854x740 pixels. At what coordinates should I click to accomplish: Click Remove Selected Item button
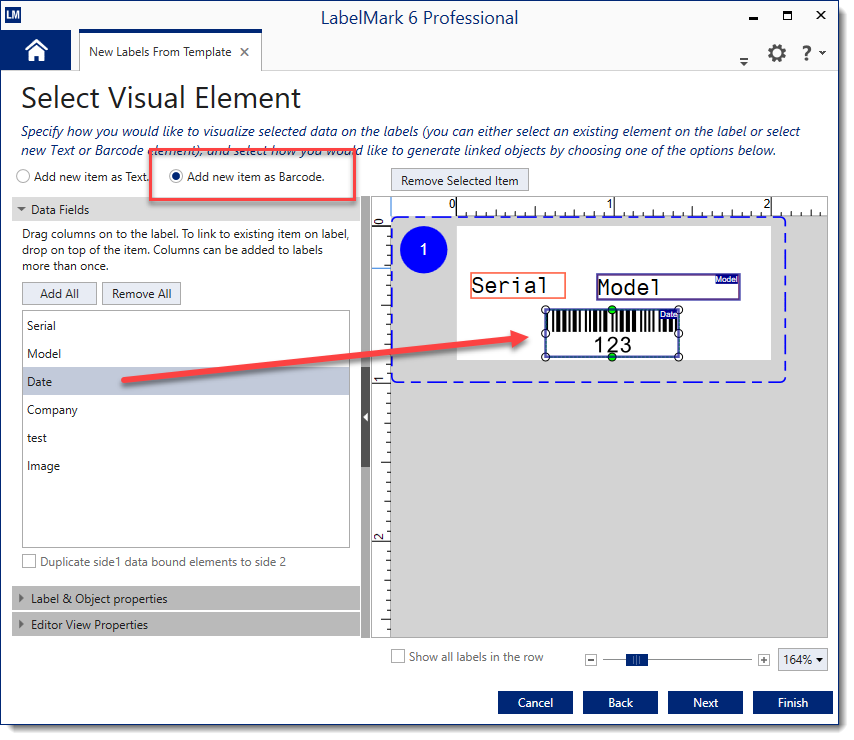coord(459,180)
